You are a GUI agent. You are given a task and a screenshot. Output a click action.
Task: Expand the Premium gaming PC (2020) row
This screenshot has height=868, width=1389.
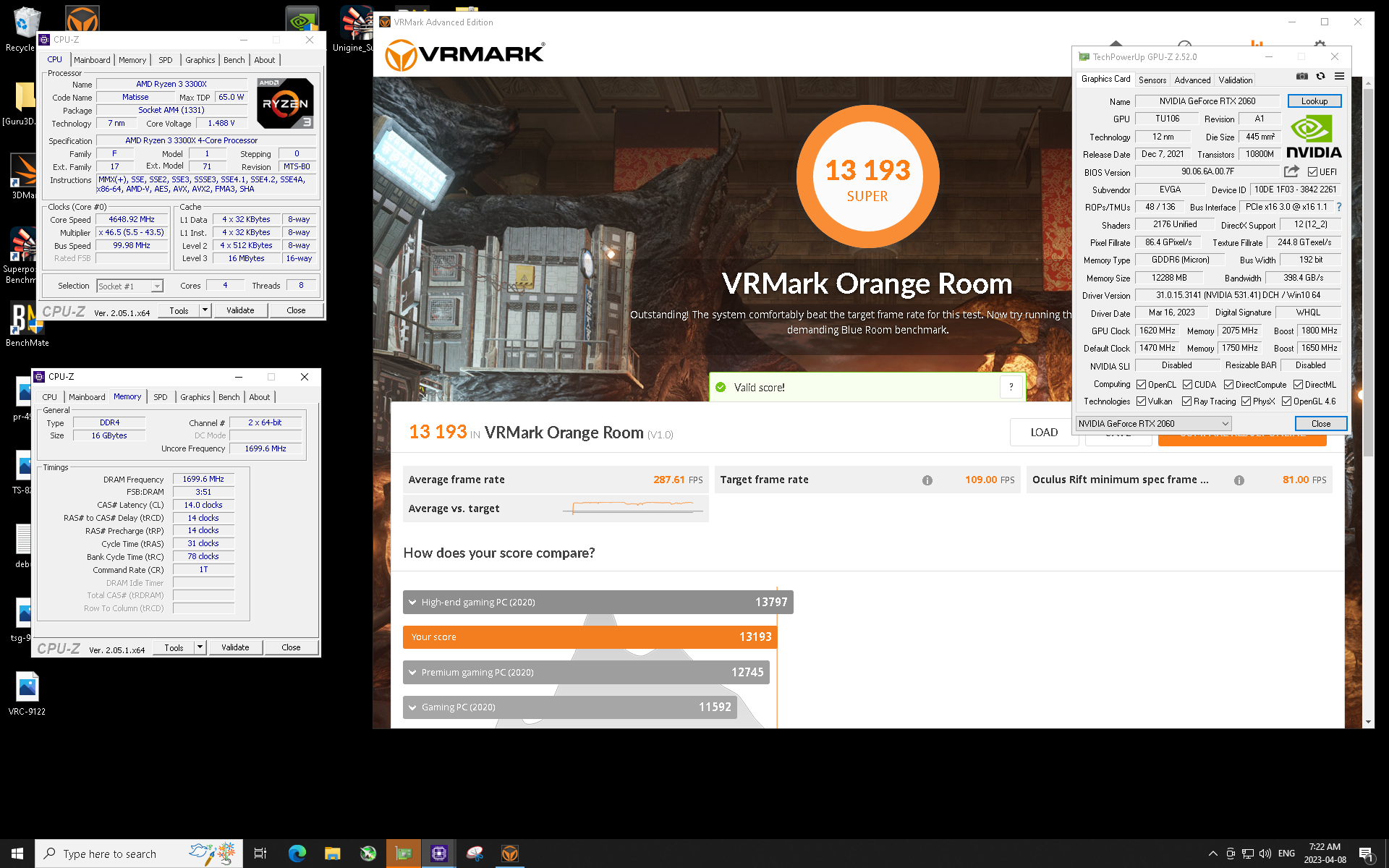586,673
